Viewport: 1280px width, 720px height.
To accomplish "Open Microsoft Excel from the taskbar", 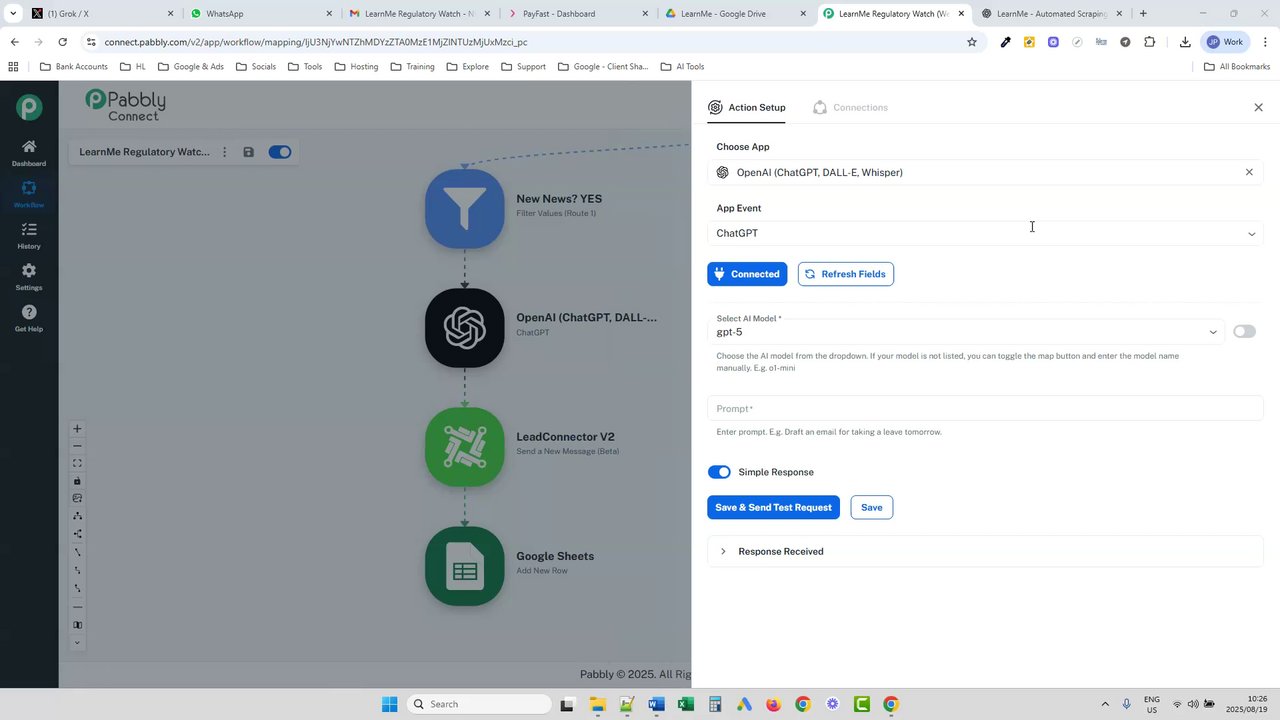I will [x=685, y=704].
